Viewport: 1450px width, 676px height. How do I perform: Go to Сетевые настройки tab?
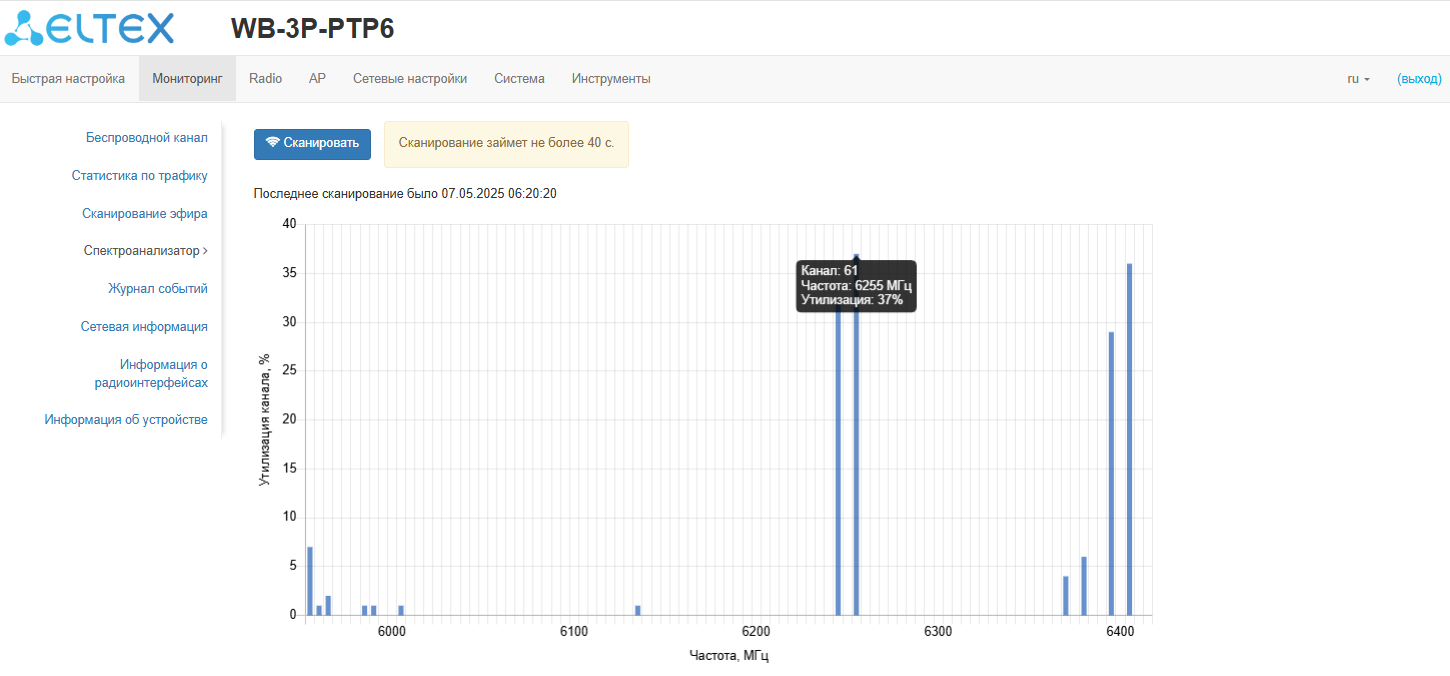[410, 79]
